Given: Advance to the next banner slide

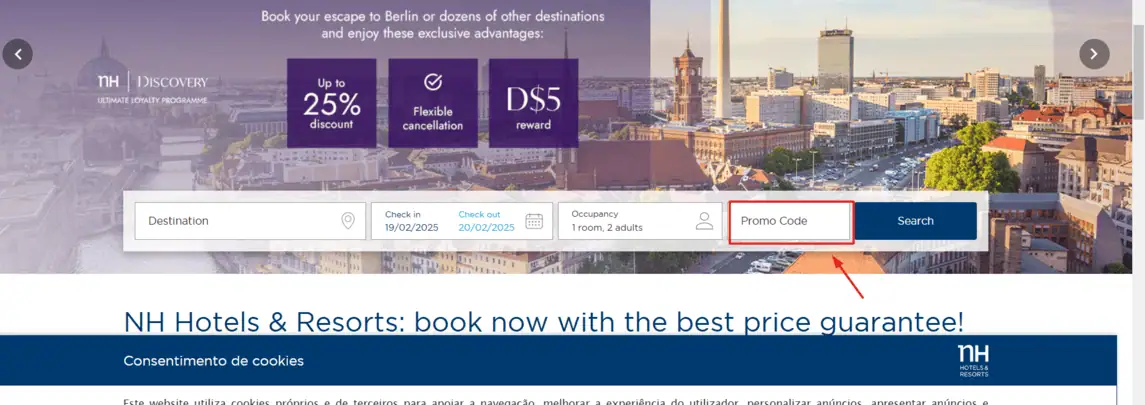Looking at the screenshot, I should pyautogui.click(x=1094, y=54).
